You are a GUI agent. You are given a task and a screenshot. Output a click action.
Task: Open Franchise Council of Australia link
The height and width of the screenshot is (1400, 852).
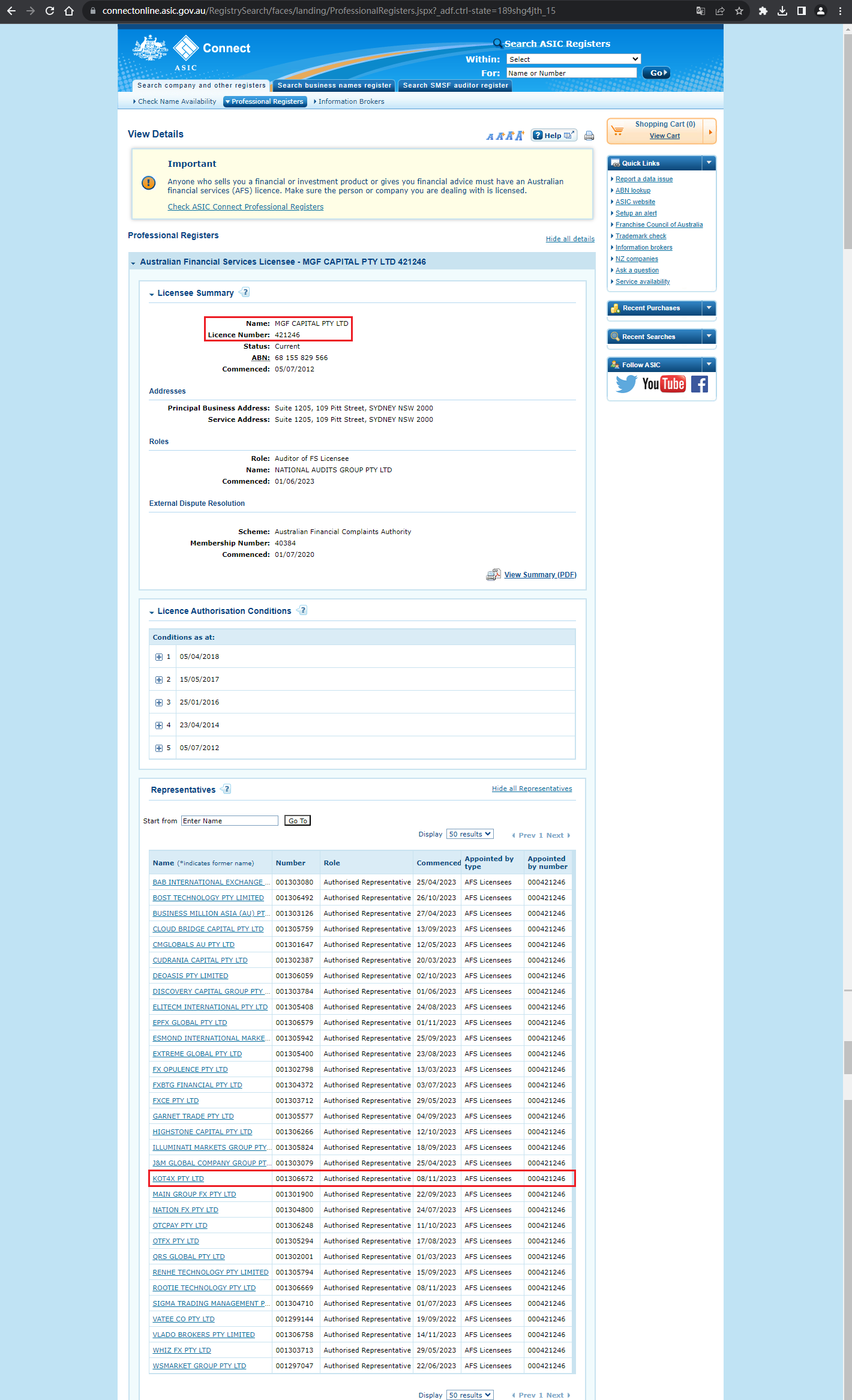point(659,224)
